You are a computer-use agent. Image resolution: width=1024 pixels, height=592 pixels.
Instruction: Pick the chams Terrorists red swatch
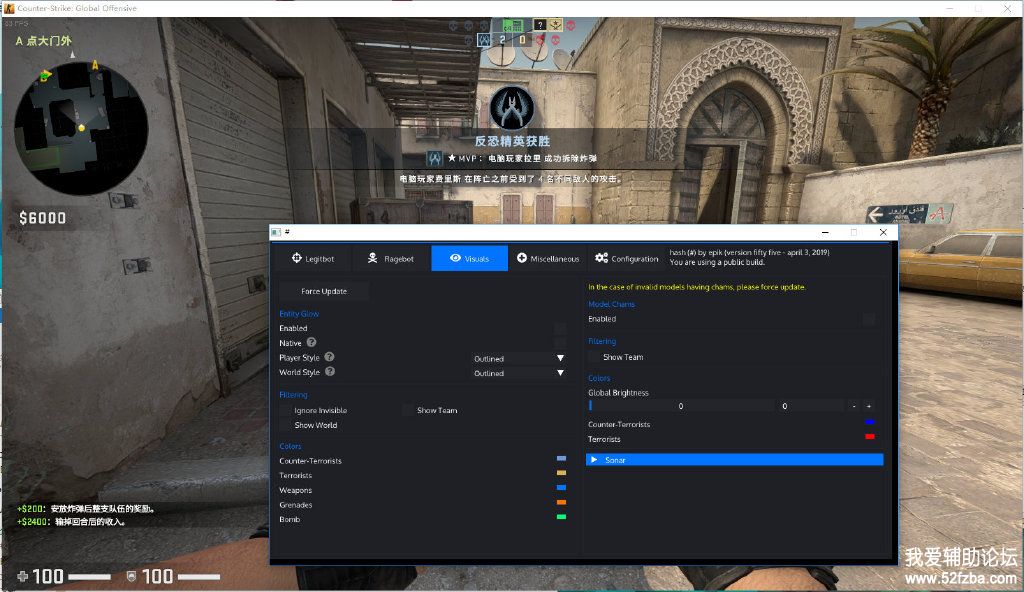[869, 436]
